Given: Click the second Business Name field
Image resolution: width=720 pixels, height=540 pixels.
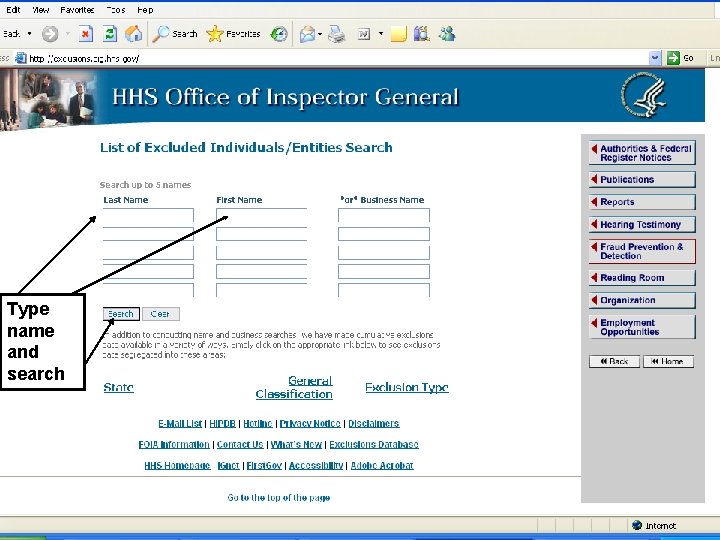Looking at the screenshot, I should [x=384, y=234].
